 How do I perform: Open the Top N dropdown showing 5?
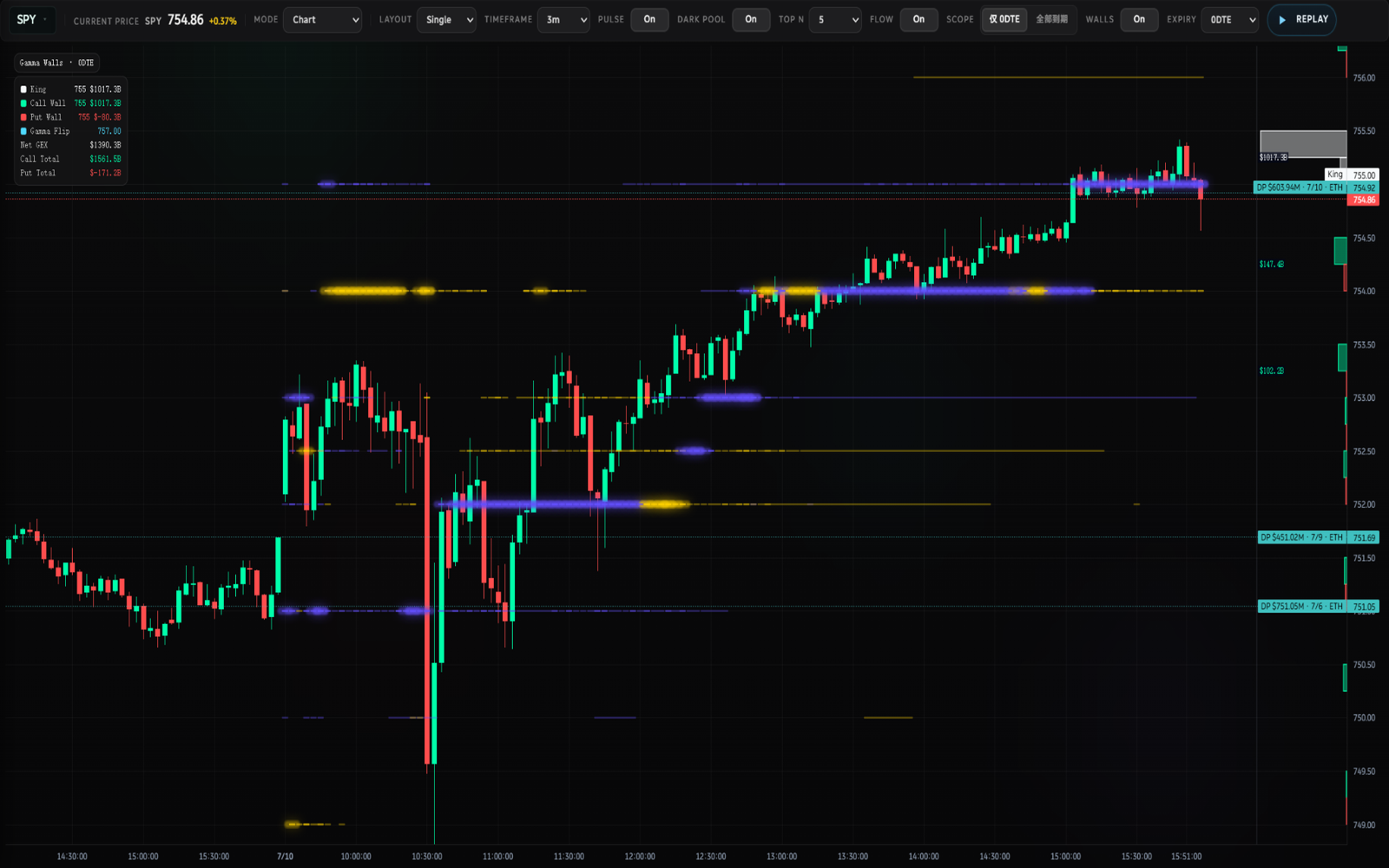[x=834, y=19]
